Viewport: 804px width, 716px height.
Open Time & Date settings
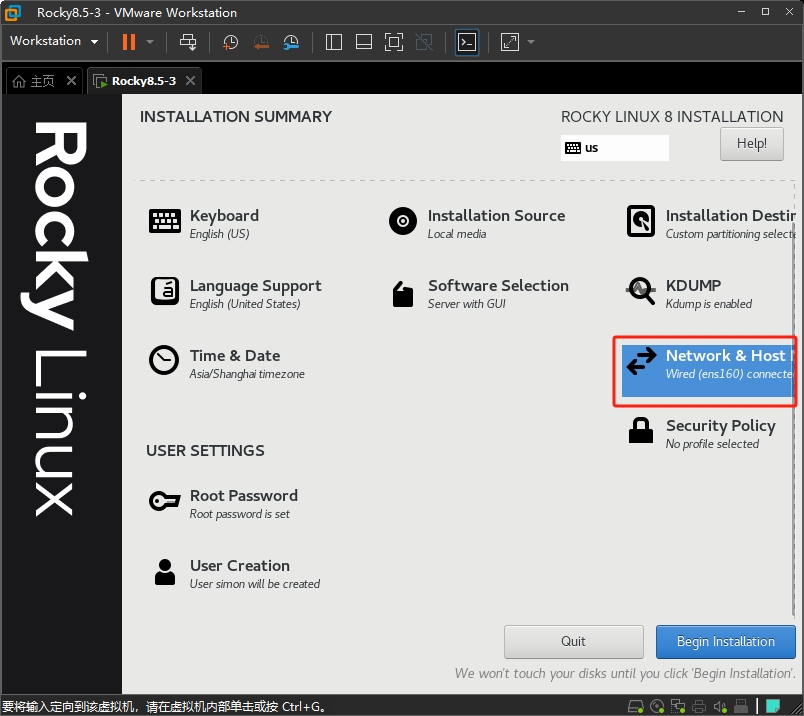pos(227,364)
